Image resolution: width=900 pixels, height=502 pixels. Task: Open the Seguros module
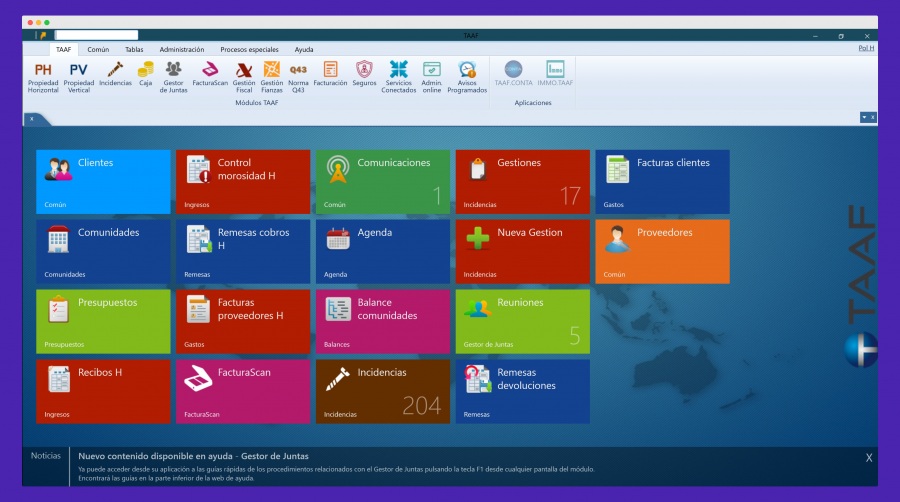pos(364,74)
